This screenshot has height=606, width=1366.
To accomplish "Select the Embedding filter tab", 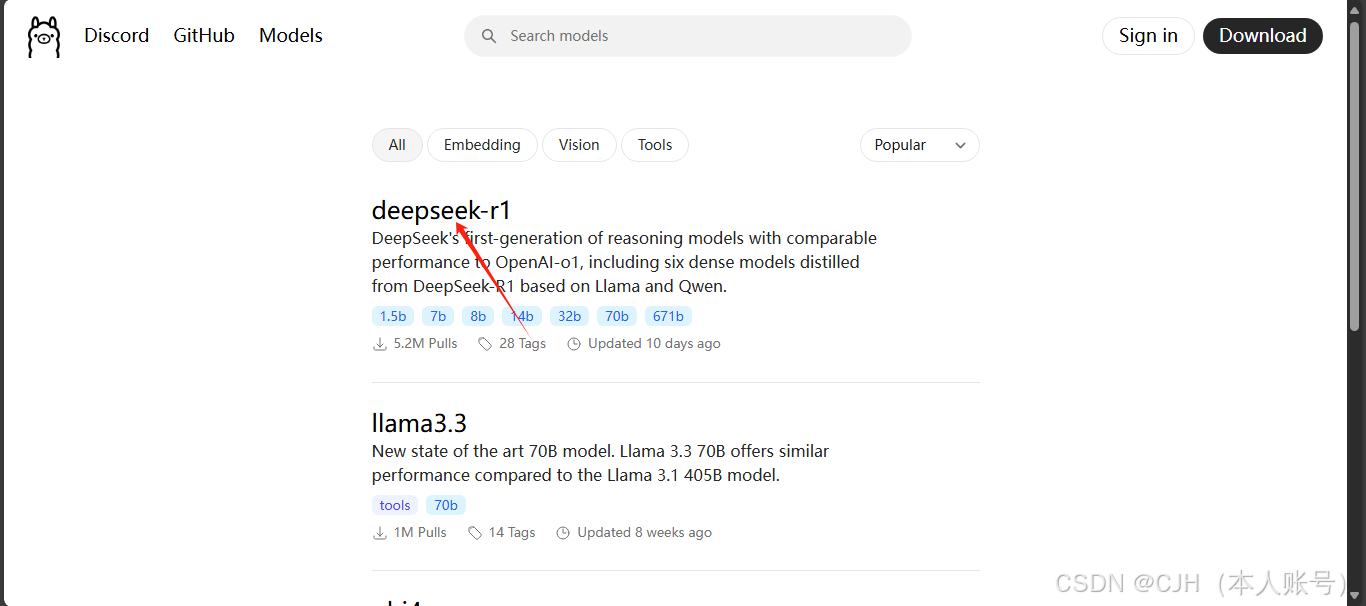I will pos(482,145).
